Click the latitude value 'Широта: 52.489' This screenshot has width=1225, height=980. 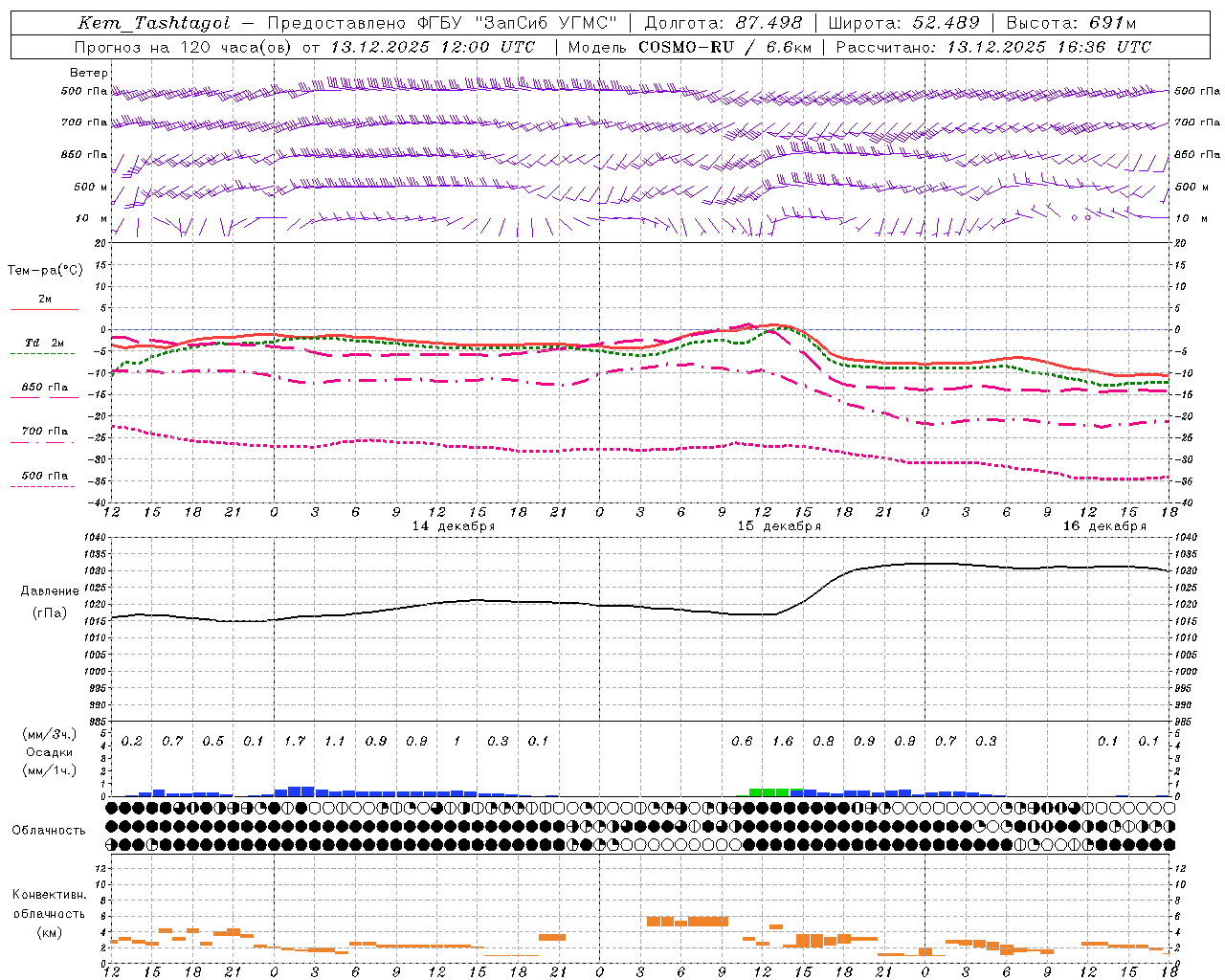click(903, 23)
